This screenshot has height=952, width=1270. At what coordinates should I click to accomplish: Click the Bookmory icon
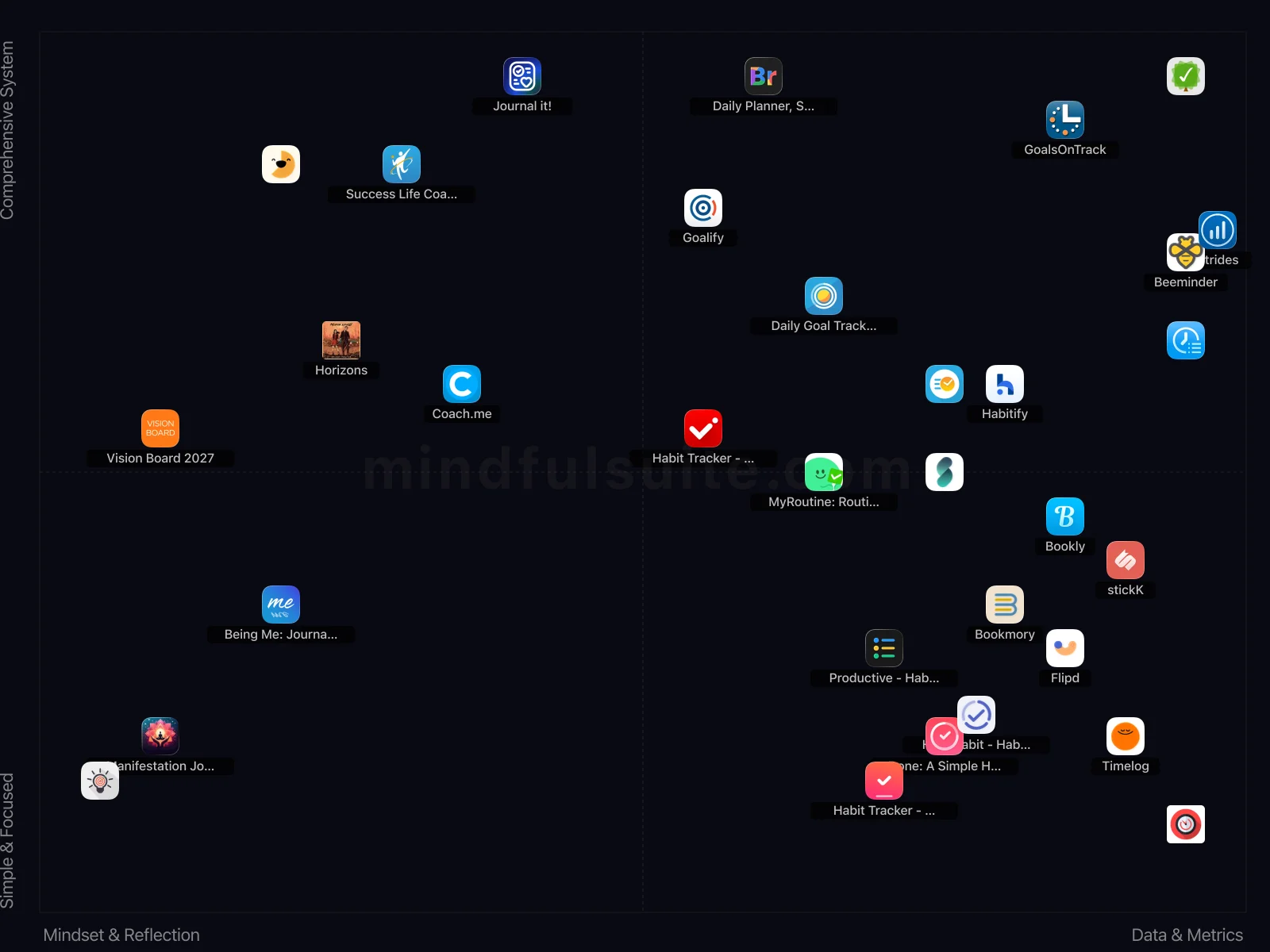coord(1004,605)
